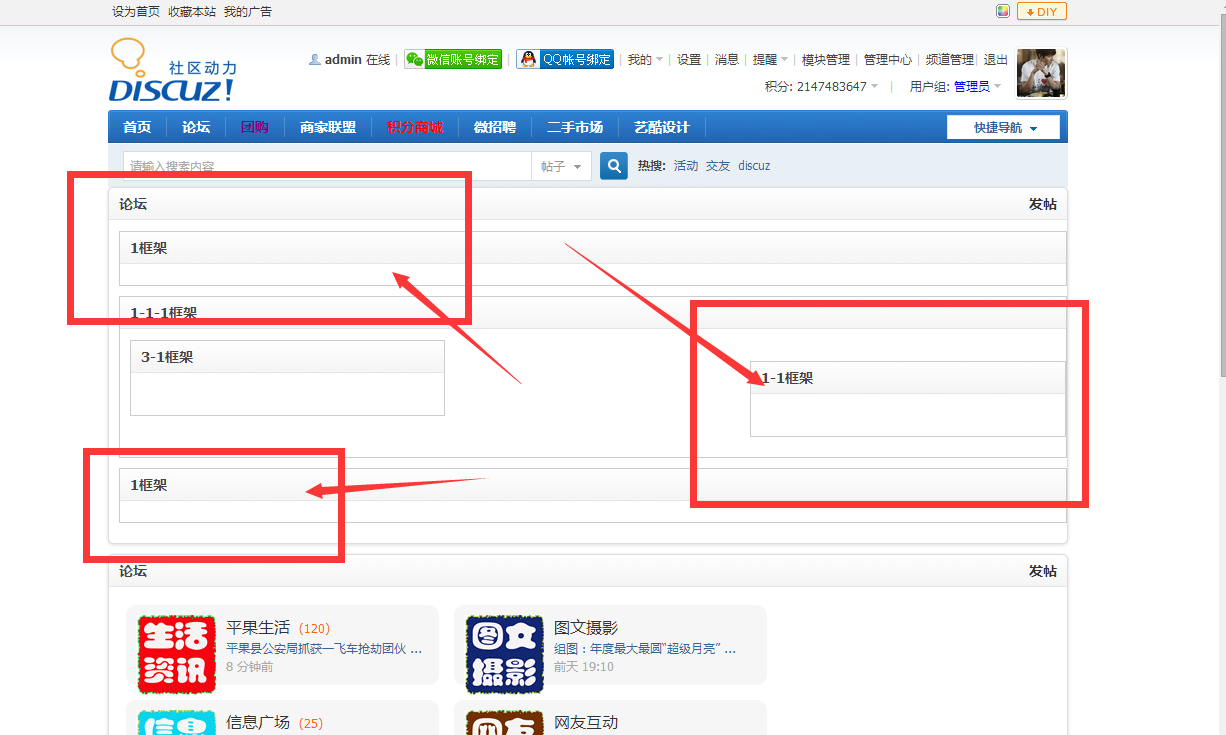1226x735 pixels.
Task: Expand the 积分 points dropdown
Action: [x=822, y=87]
